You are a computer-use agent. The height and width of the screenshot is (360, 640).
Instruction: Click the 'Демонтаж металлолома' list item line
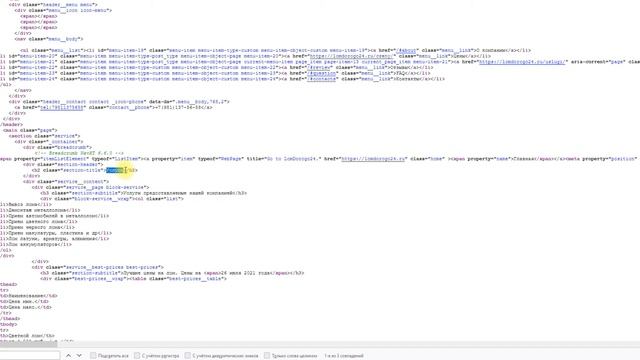40,210
